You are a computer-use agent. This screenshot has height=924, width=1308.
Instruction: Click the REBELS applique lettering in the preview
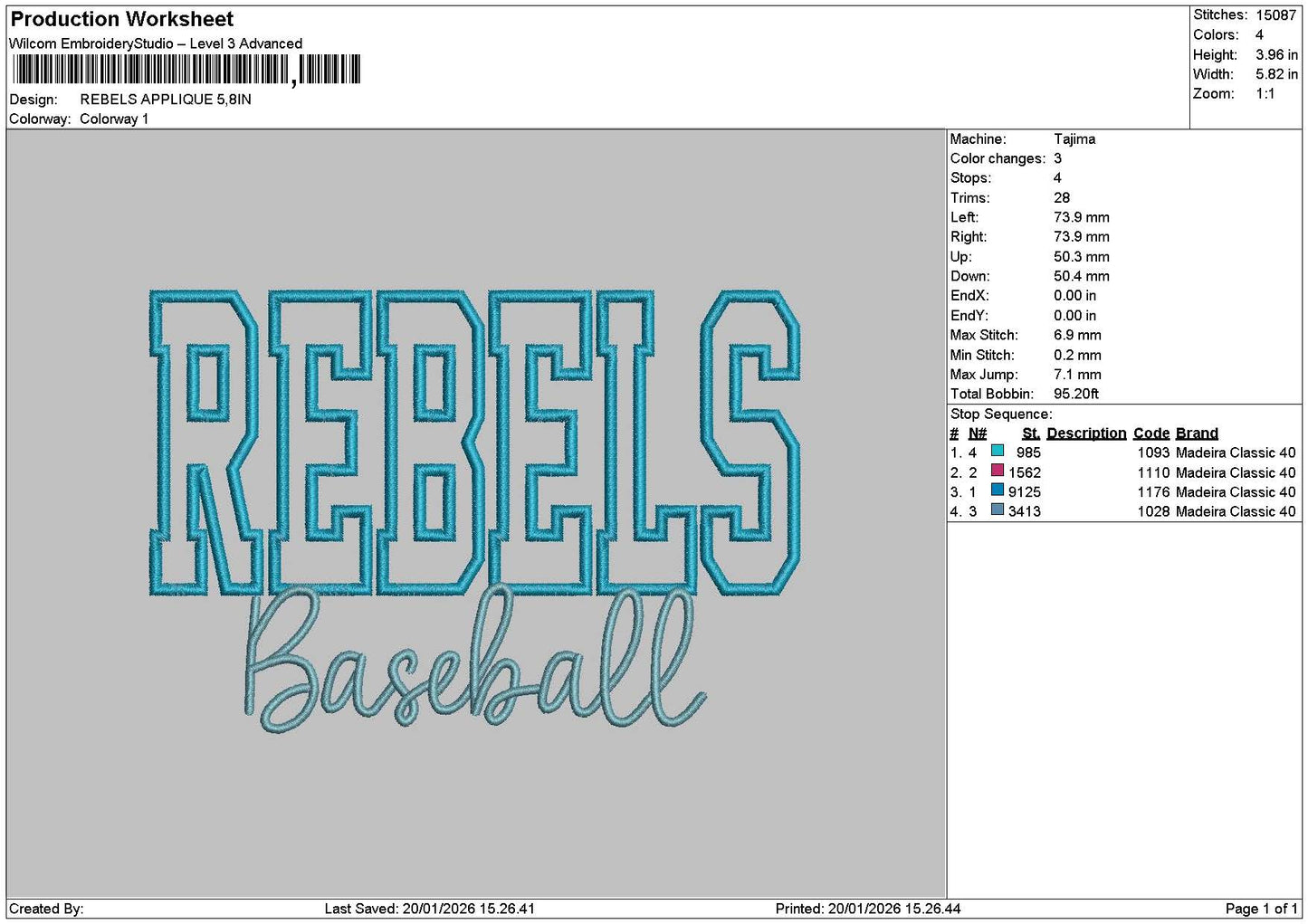(474, 443)
